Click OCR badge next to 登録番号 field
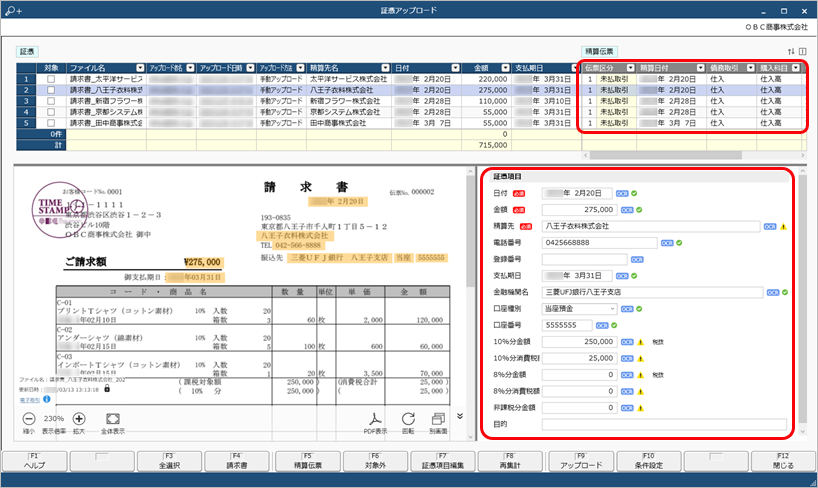818x488 pixels. pyautogui.click(x=637, y=259)
